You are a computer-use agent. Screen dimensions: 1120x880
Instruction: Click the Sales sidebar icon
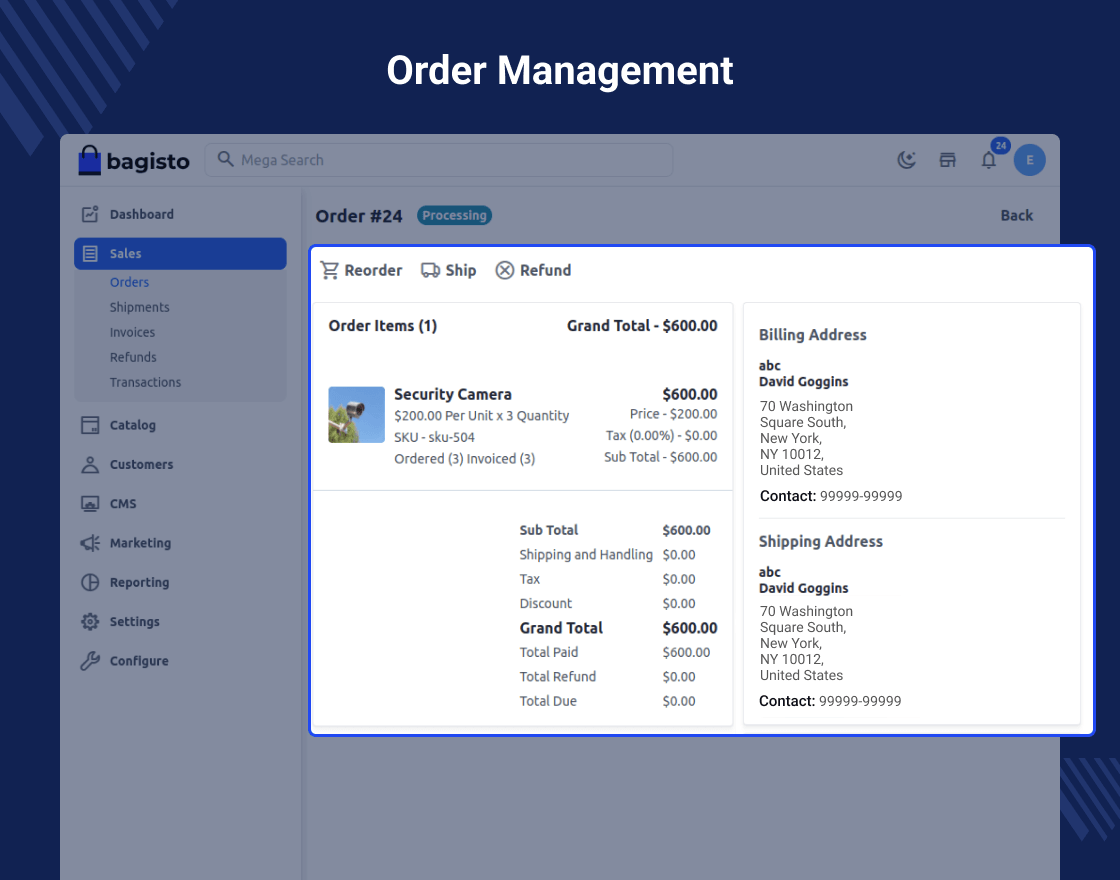[90, 254]
